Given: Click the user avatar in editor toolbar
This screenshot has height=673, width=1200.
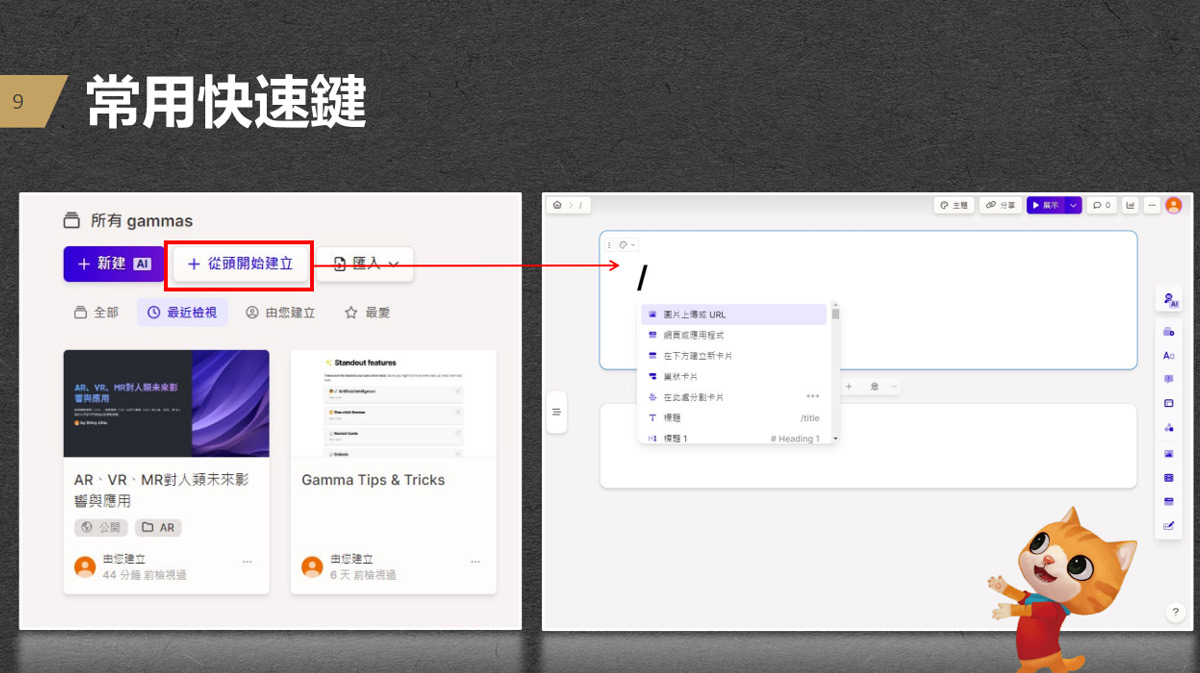Looking at the screenshot, I should (1174, 205).
